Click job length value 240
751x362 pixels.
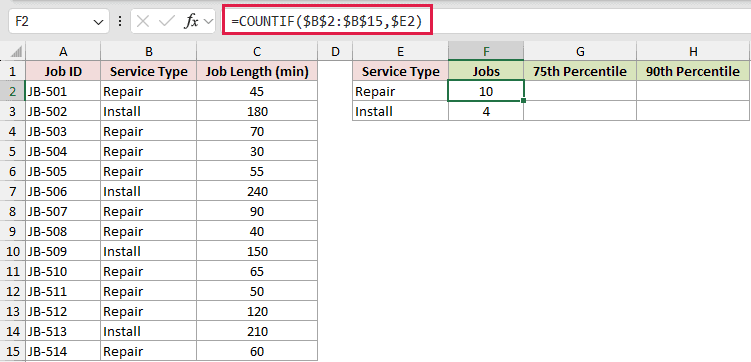pos(257,192)
